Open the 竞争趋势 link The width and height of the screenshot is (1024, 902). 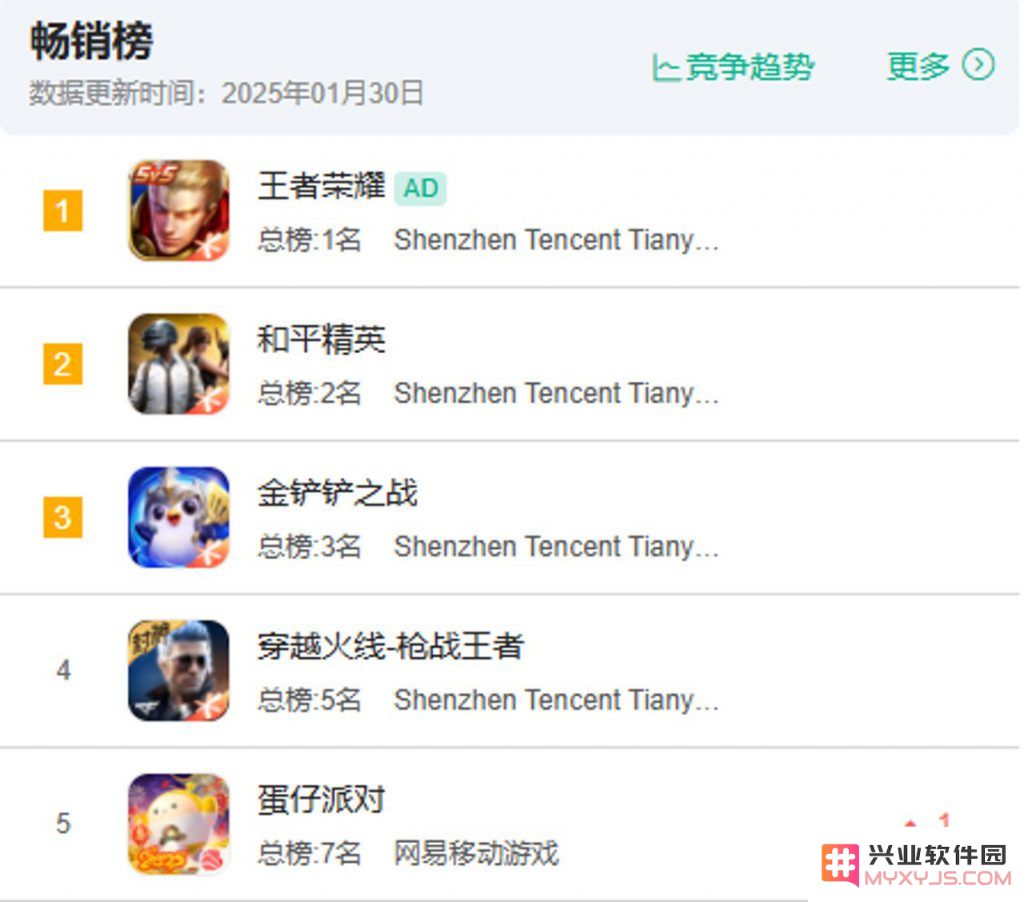pos(733,67)
